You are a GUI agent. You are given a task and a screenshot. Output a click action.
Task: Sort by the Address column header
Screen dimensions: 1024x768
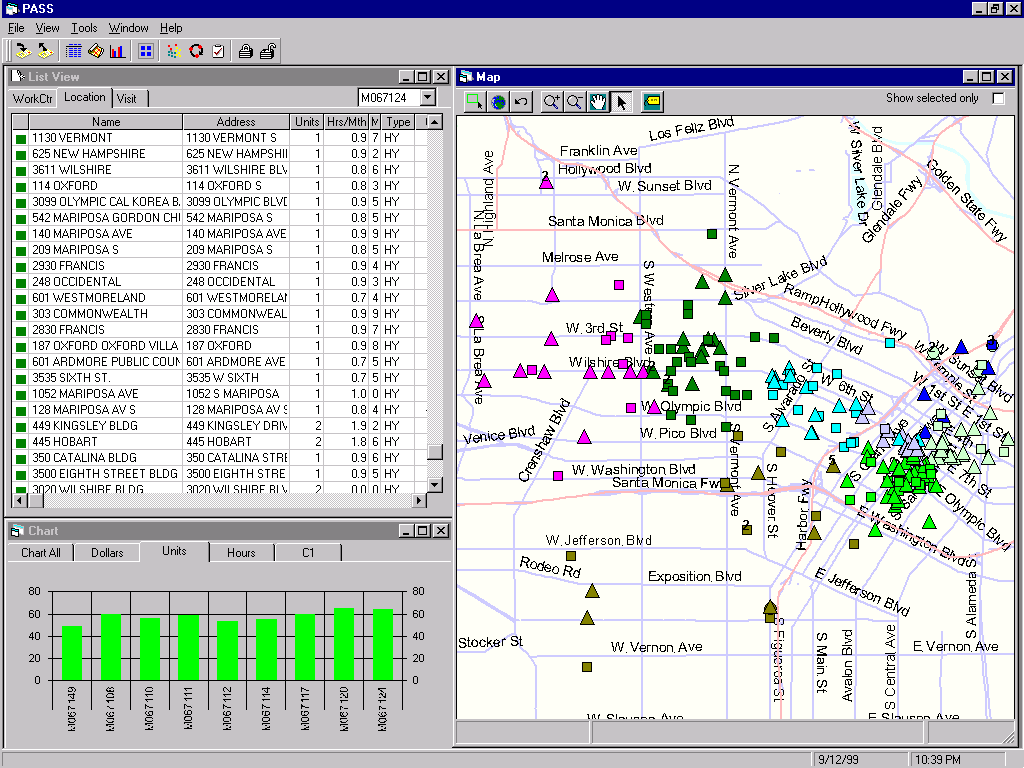[x=236, y=121]
